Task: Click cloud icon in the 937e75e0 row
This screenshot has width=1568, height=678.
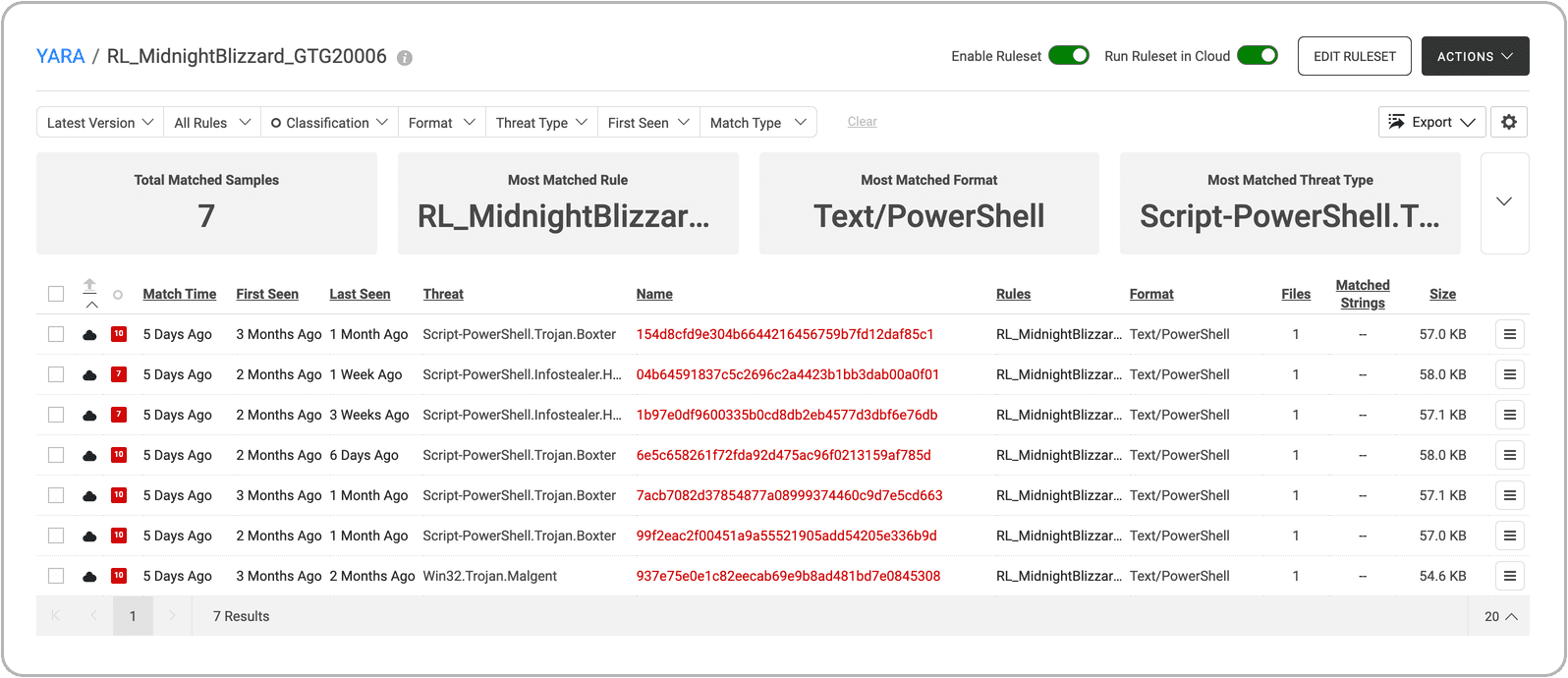Action: 89,577
